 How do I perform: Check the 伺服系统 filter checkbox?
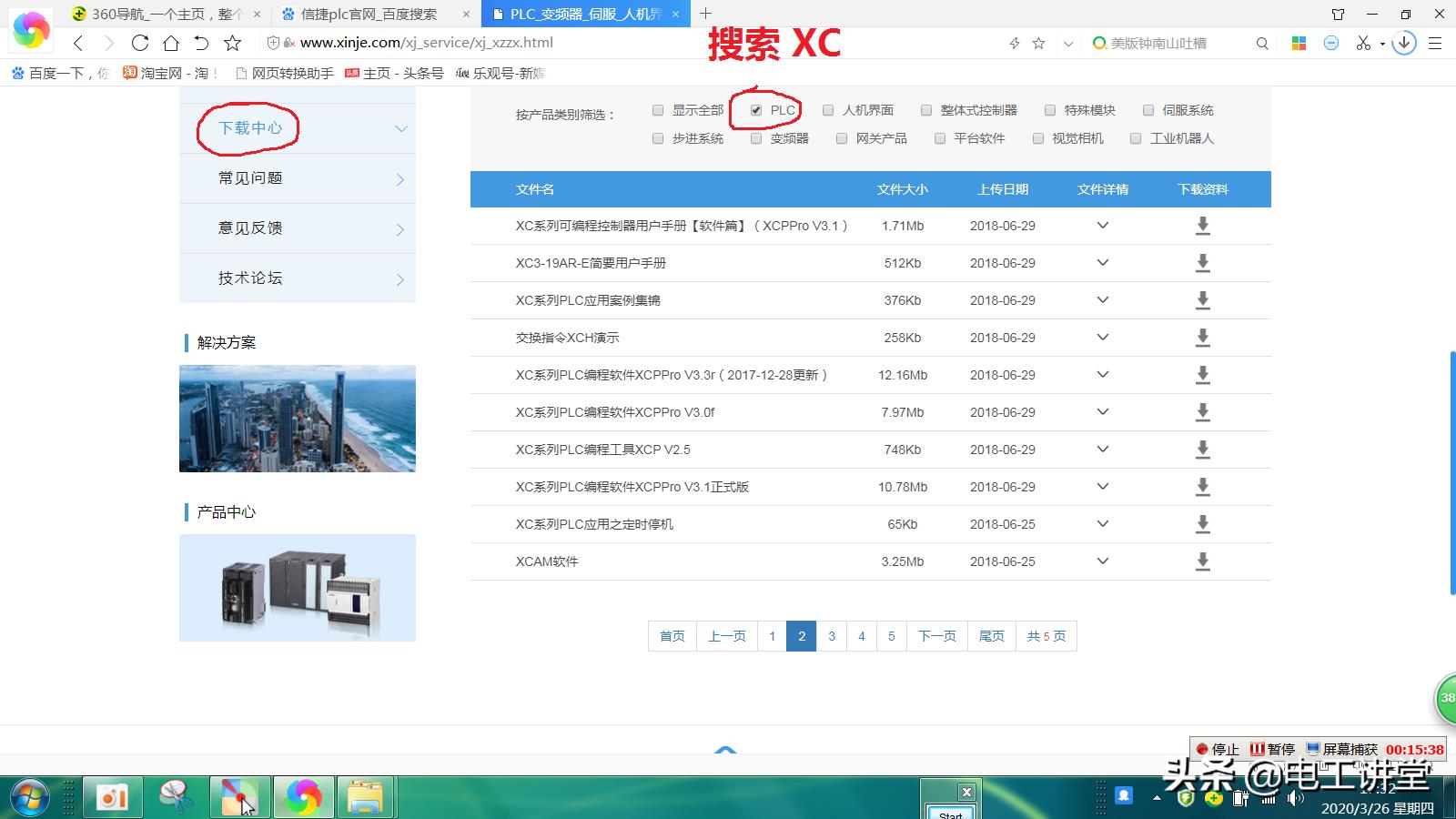1148,110
